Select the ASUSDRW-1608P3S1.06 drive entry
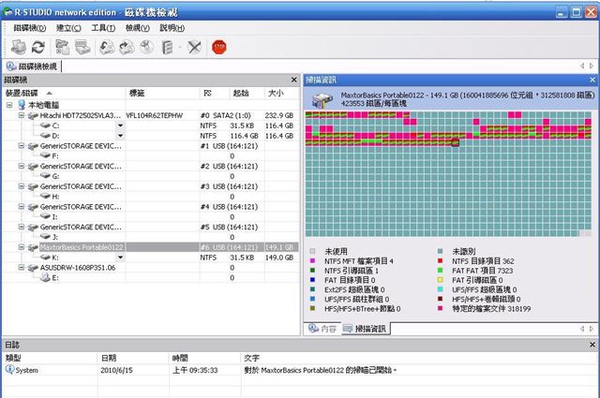This screenshot has height=398, width=600. (x=77, y=268)
